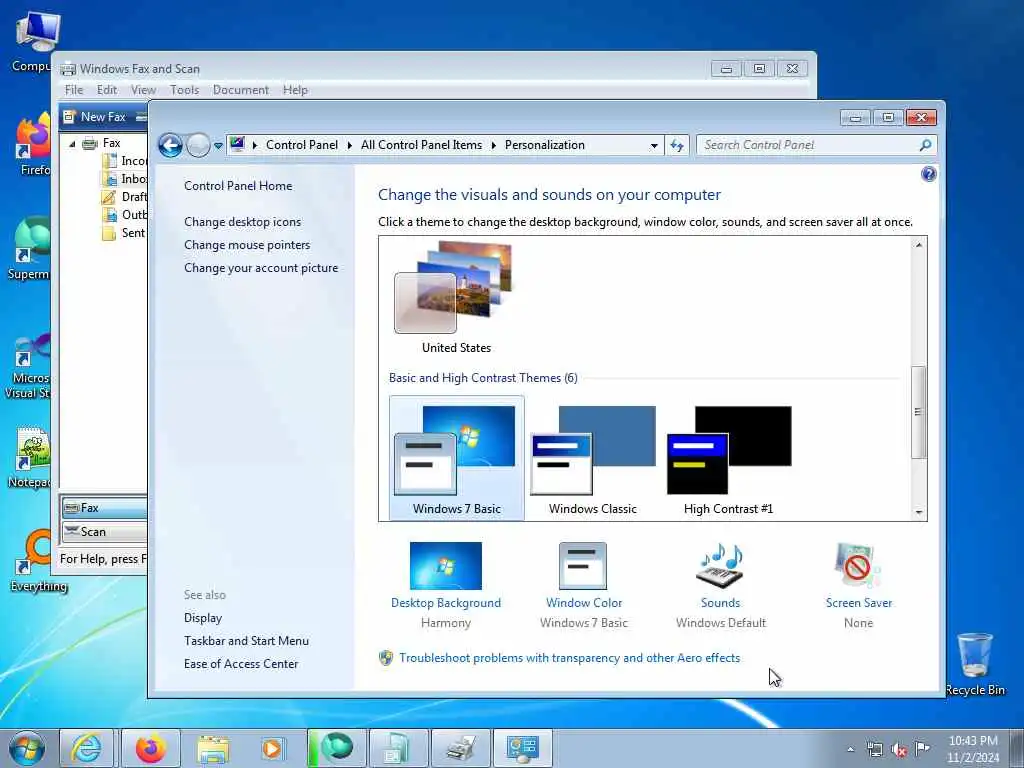Image resolution: width=1024 pixels, height=768 pixels.
Task: Refresh the Personalization page
Action: (x=677, y=145)
